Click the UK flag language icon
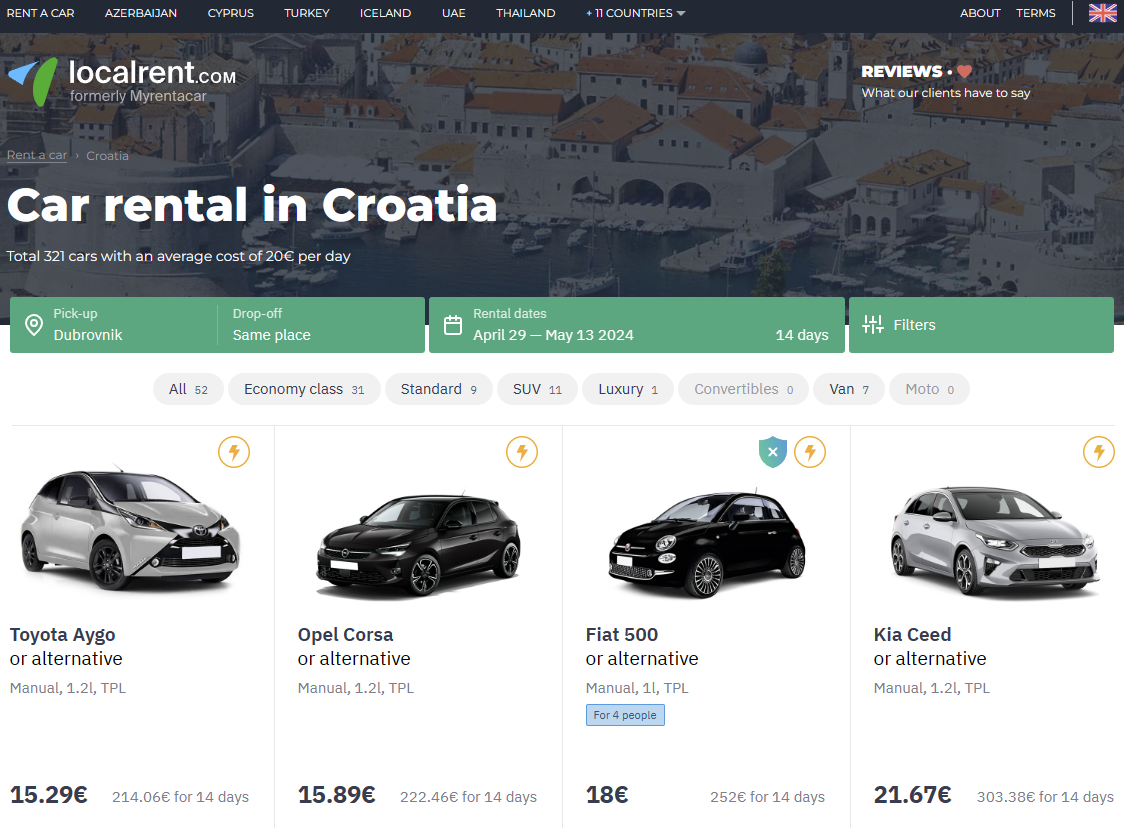This screenshot has width=1124, height=829. pyautogui.click(x=1102, y=13)
